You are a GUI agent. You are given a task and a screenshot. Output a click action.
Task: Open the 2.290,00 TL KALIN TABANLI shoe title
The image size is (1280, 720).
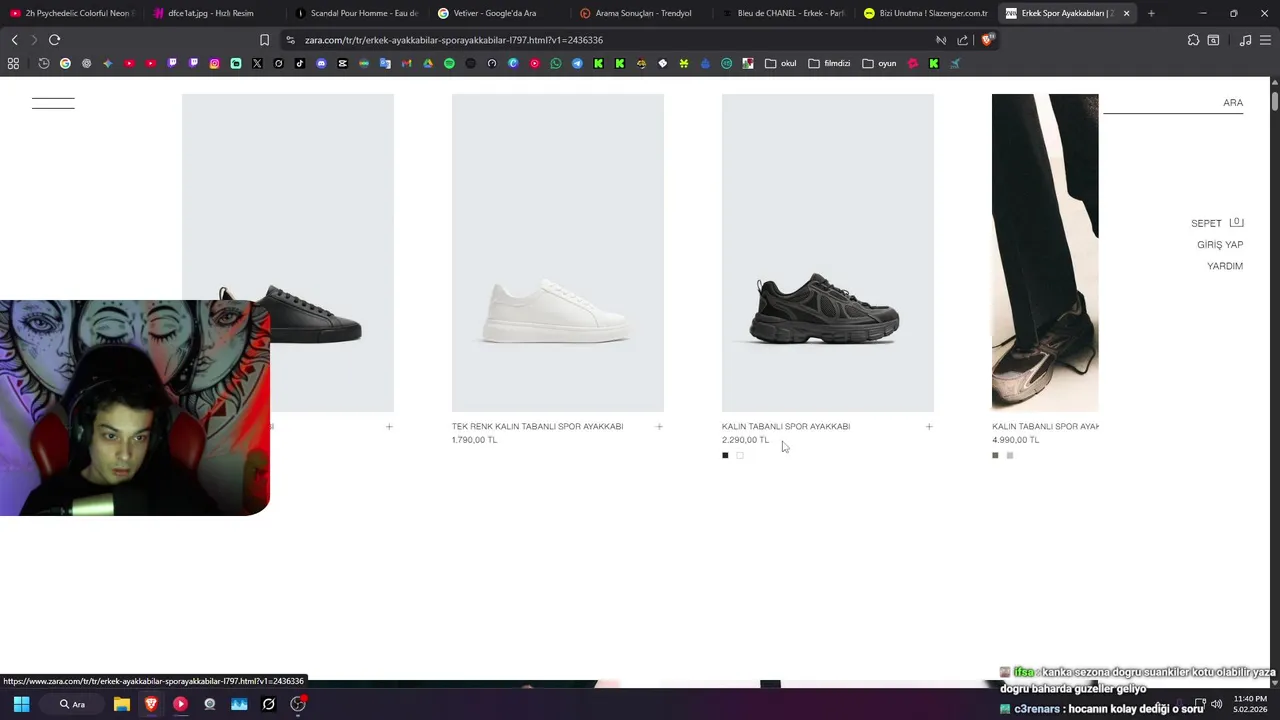(786, 427)
